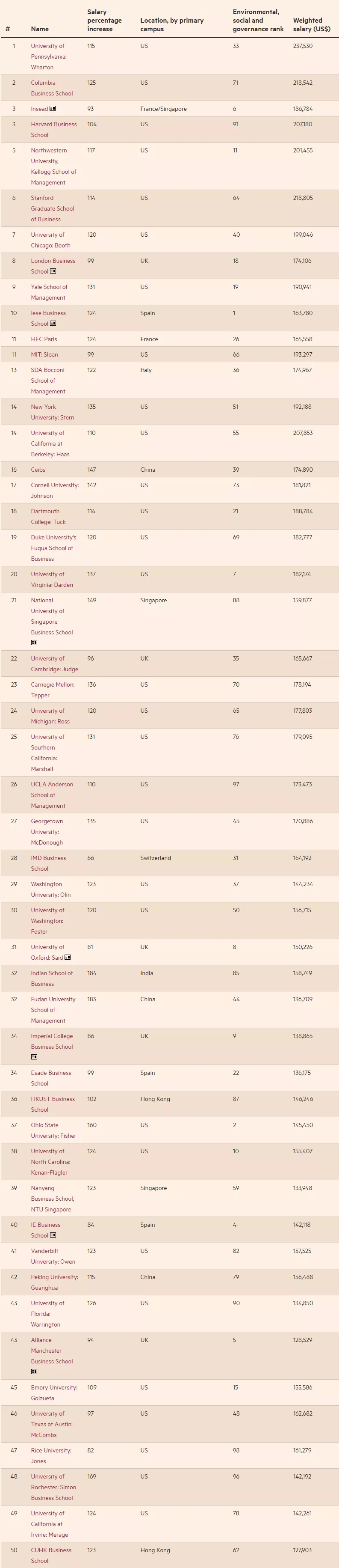Viewport: 339px width, 1568px height.
Task: Sort by Salary percentage increase column header
Action: click(x=104, y=21)
